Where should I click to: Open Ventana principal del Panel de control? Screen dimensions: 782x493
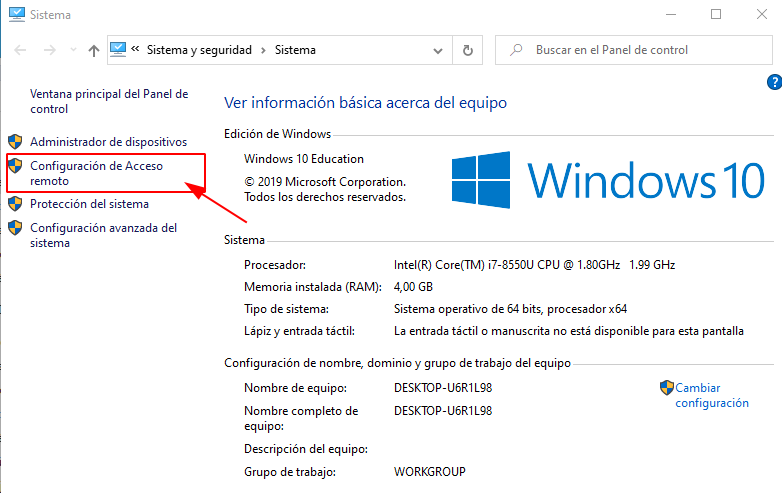click(109, 101)
